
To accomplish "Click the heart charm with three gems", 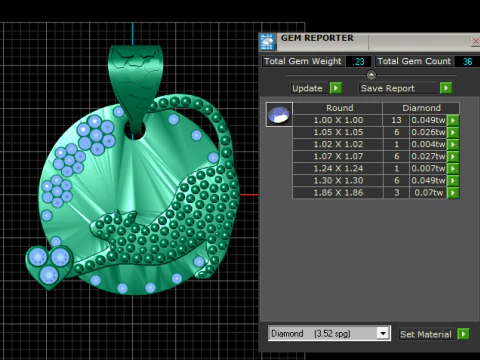I will (49, 267).
